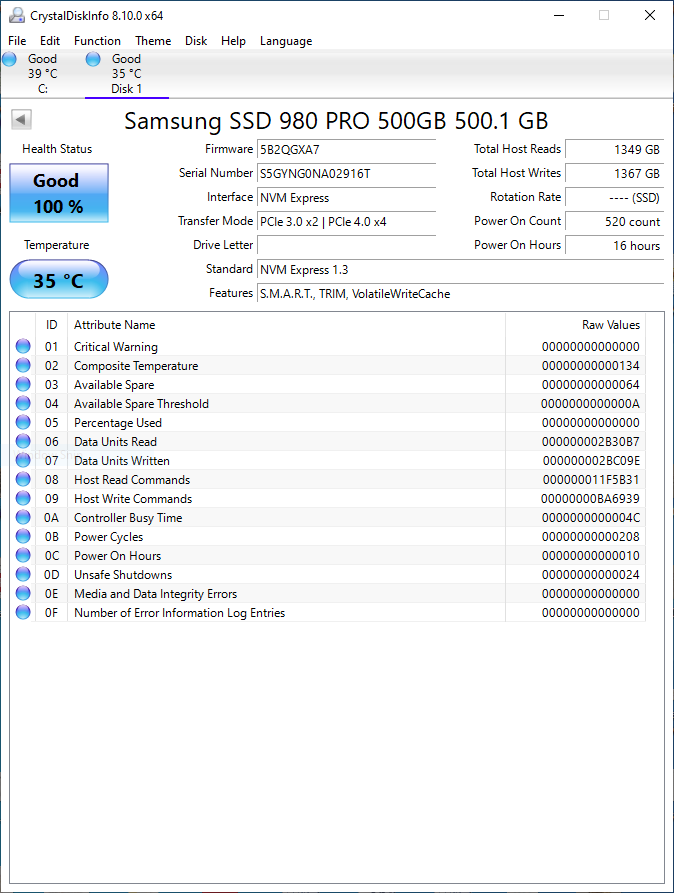This screenshot has height=893, width=674.
Task: Click the Features field
Action: click(x=460, y=293)
